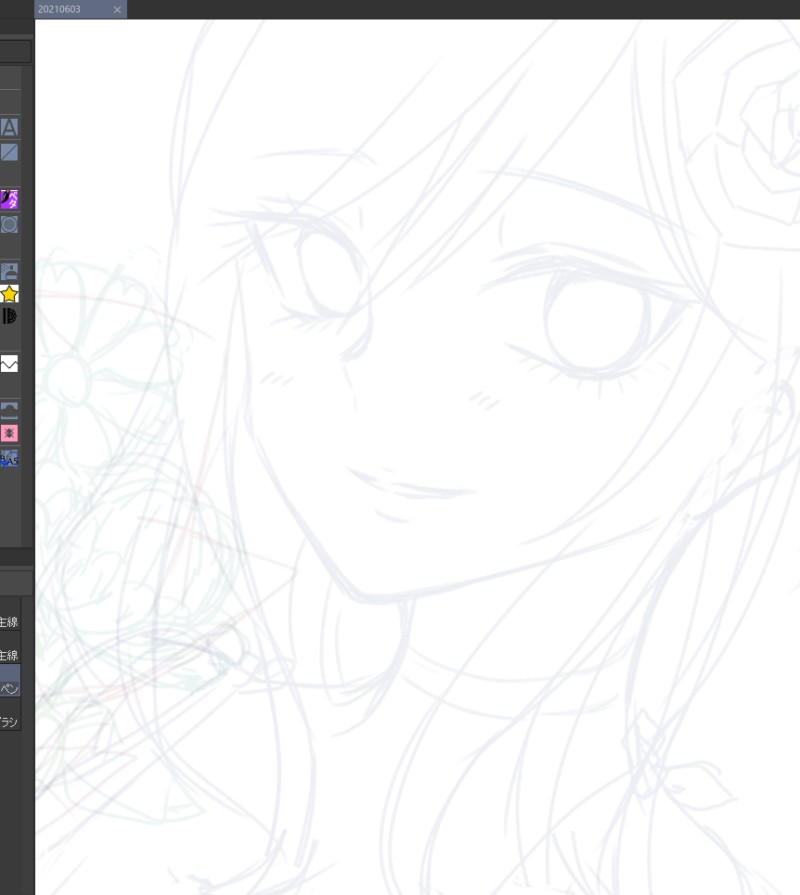Viewport: 800px width, 895px height.
Task: Select the yellow star tool icon
Action: tap(9, 294)
